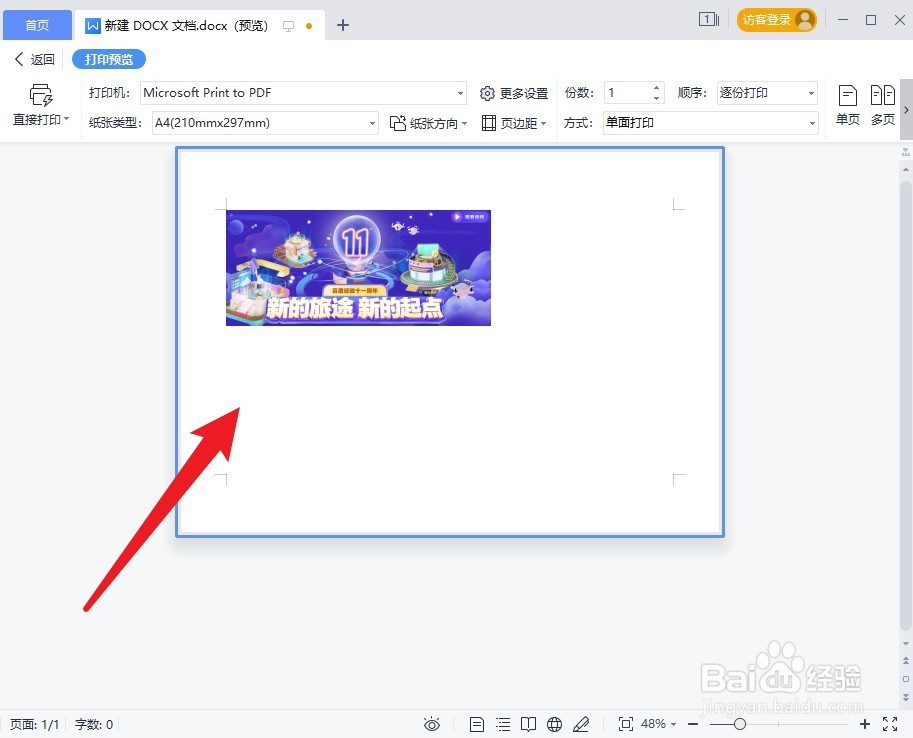Click the 字数: 0 word count
Screen dimensions: 913x738
click(x=94, y=725)
